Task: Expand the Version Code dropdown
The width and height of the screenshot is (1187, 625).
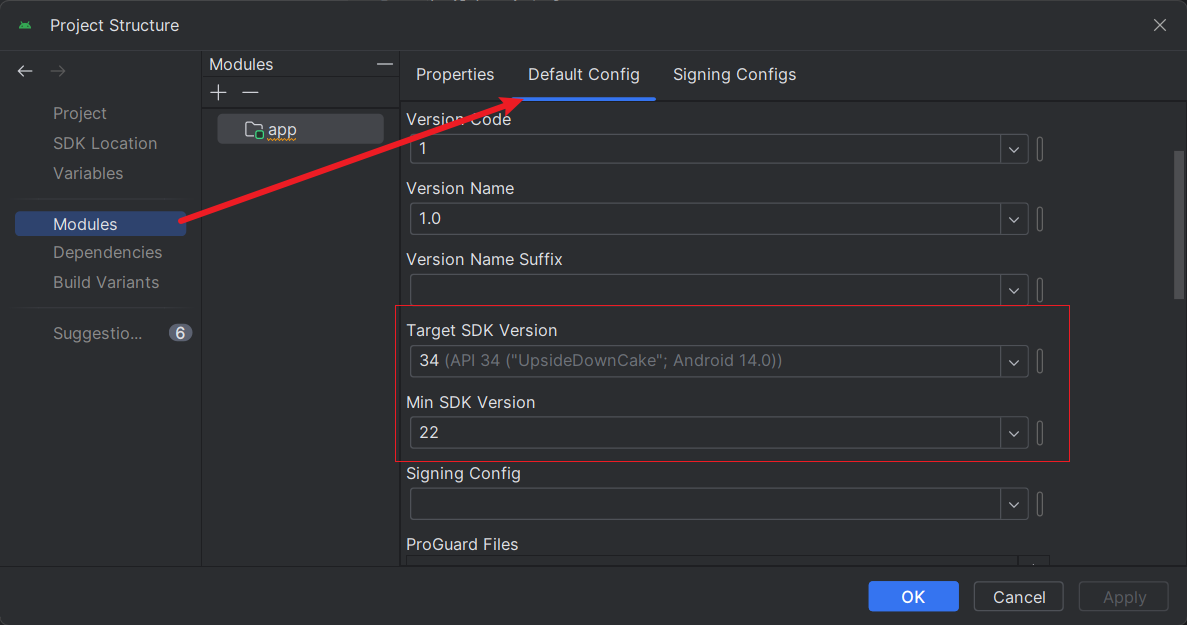Action: (x=1014, y=149)
